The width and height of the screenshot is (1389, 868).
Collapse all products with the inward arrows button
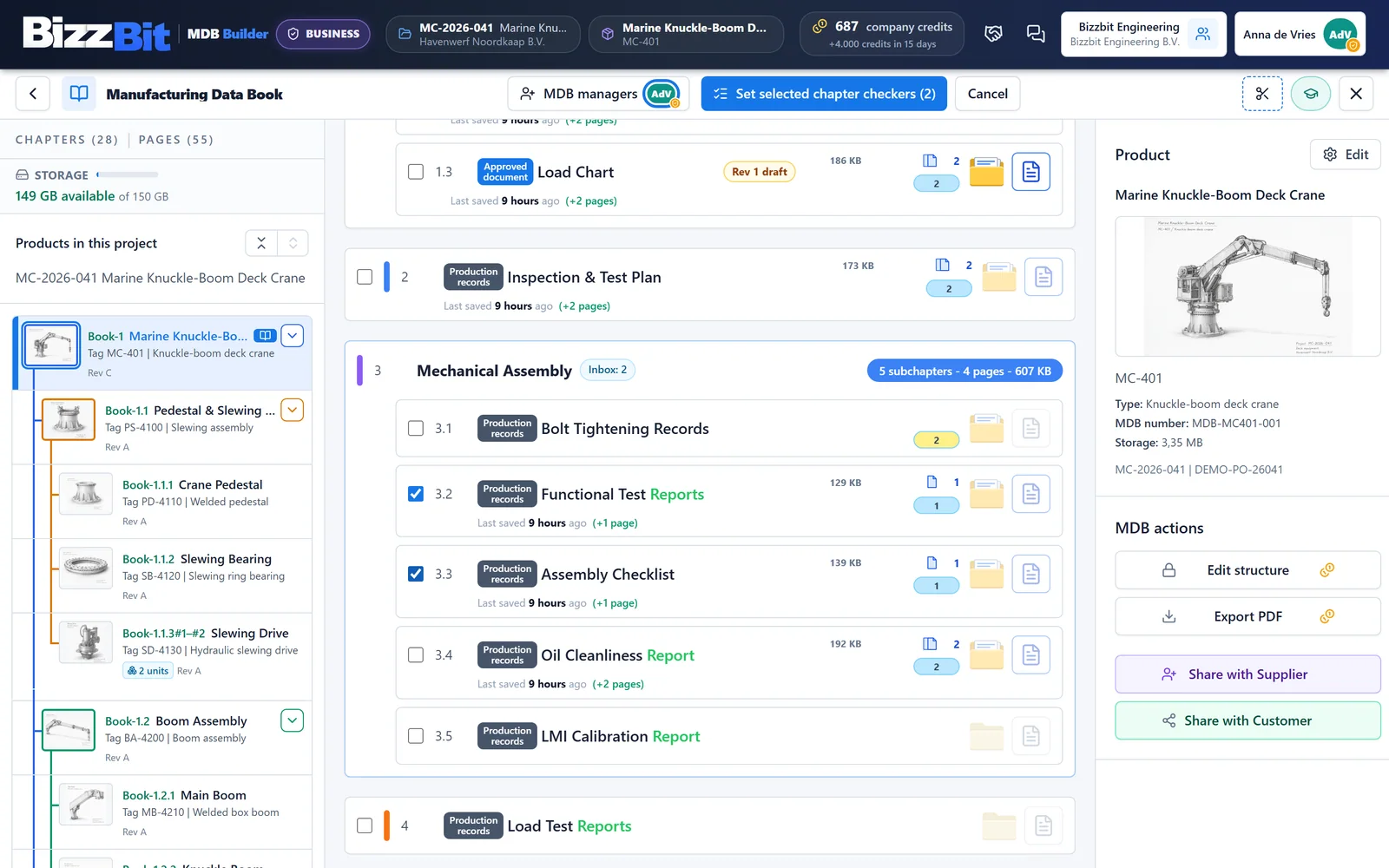tap(261, 243)
